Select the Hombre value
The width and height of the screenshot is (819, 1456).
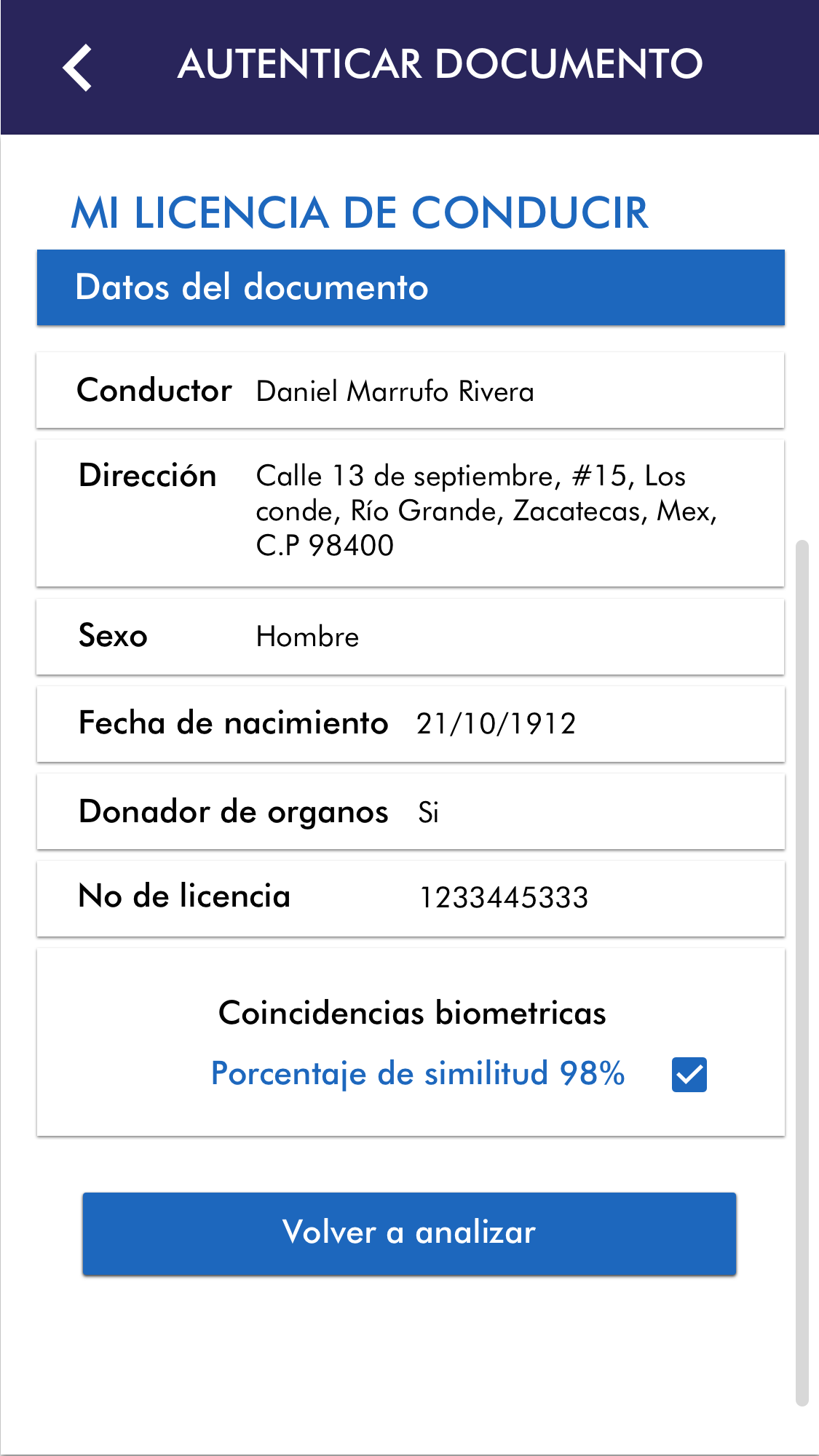click(308, 637)
